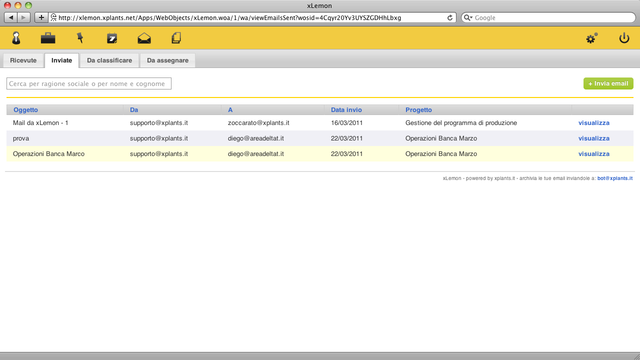Click recipient zoccarato@xplants.it
This screenshot has width=640, height=360.
click(258, 123)
